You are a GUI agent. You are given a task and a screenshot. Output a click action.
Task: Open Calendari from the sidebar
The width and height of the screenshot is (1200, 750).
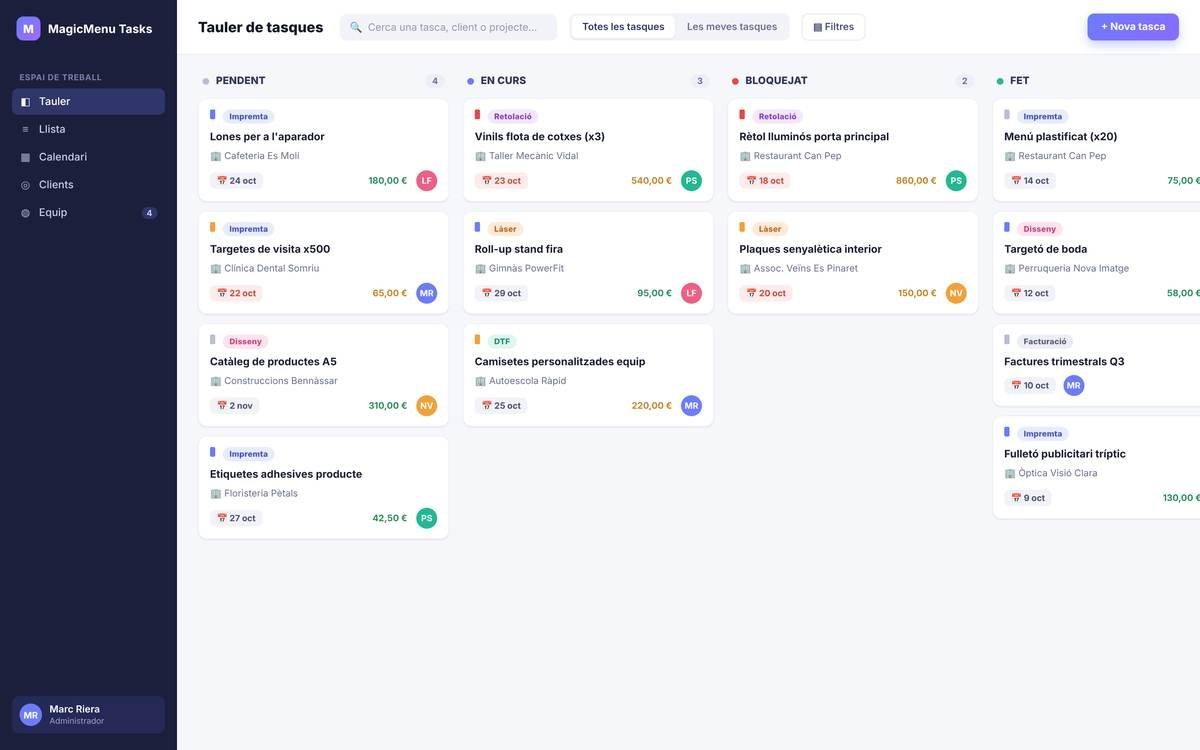[88, 157]
